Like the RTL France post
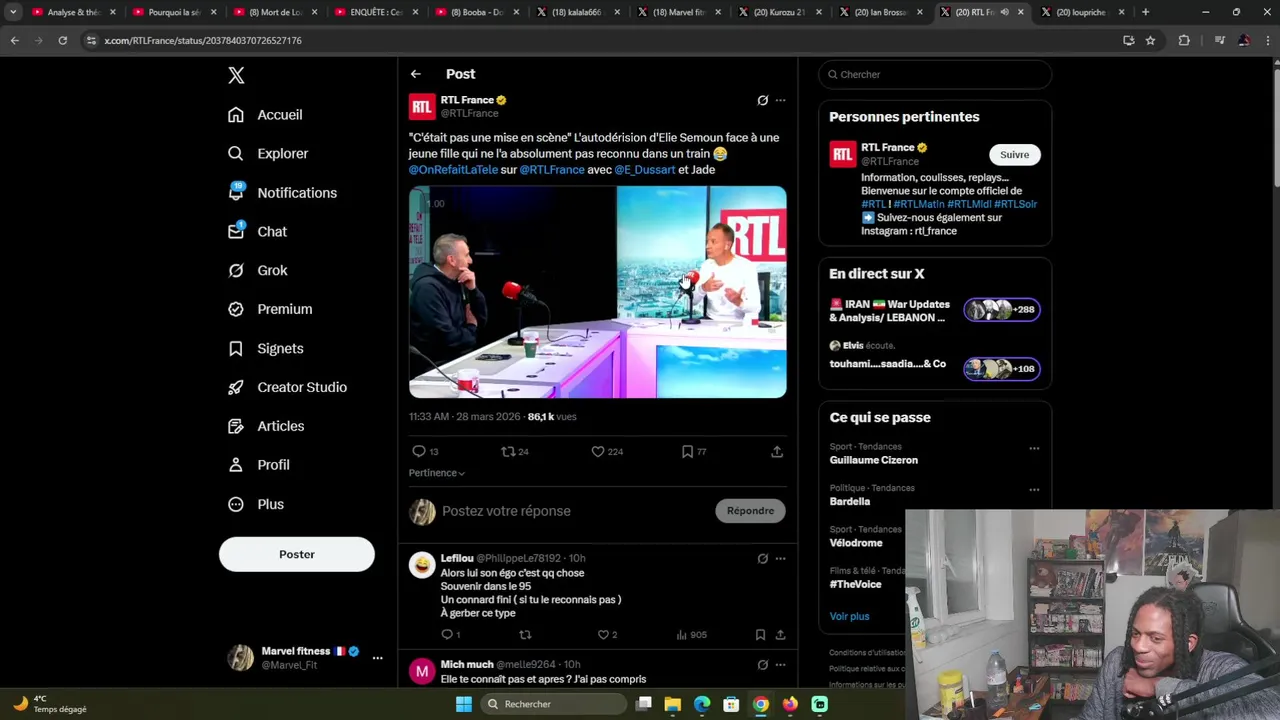1280x720 pixels. [x=598, y=452]
